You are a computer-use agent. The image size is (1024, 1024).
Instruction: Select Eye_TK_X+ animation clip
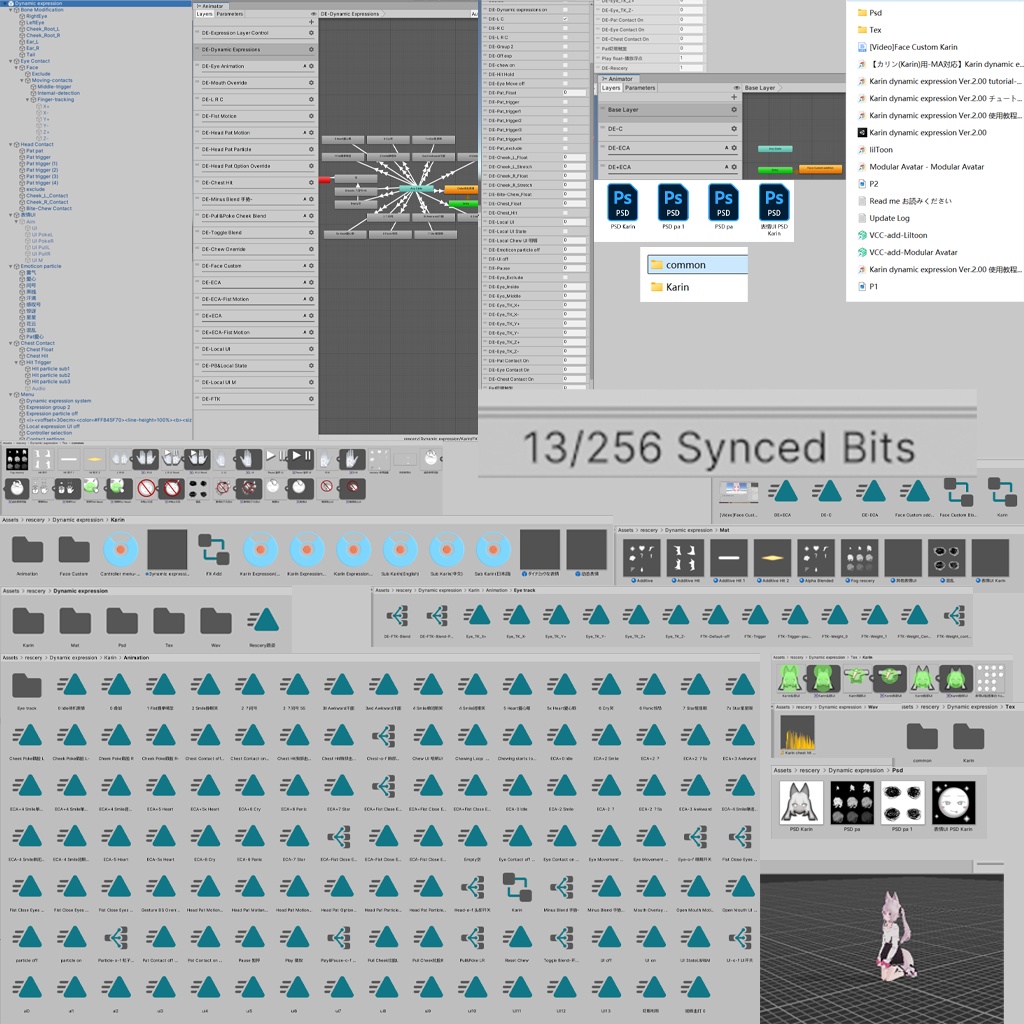(x=477, y=620)
